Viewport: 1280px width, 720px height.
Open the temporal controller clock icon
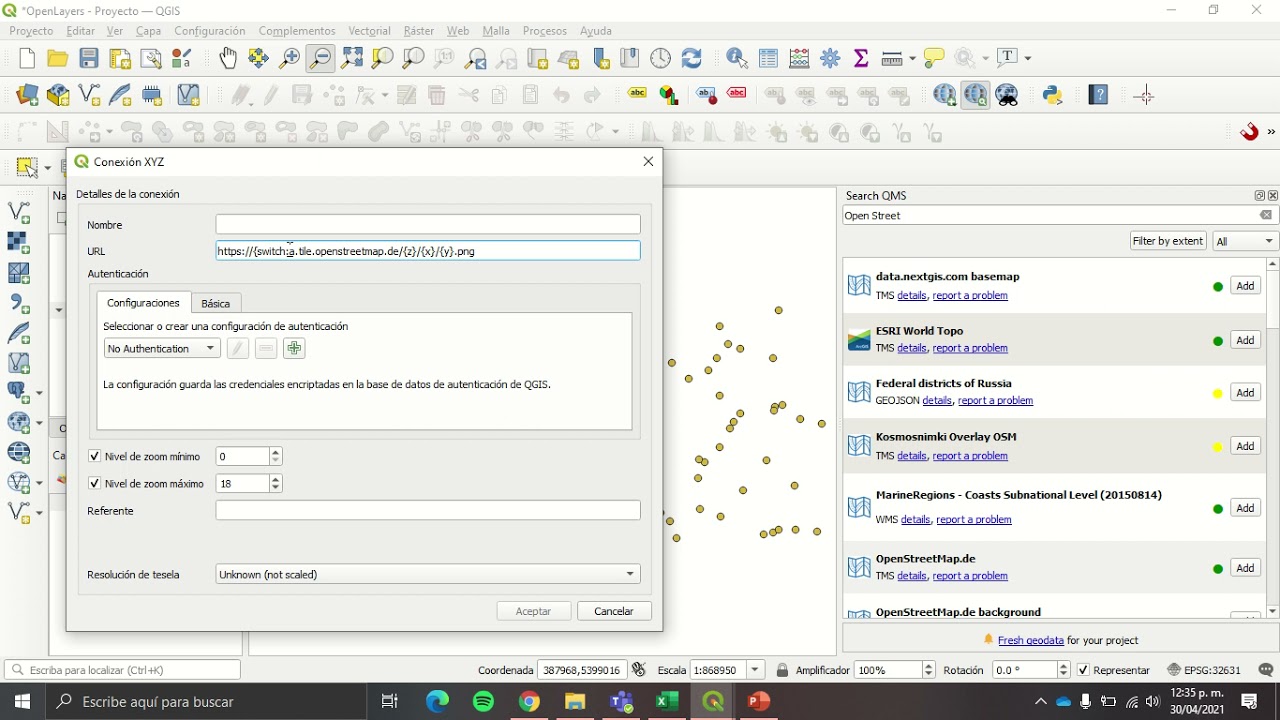[x=661, y=59]
